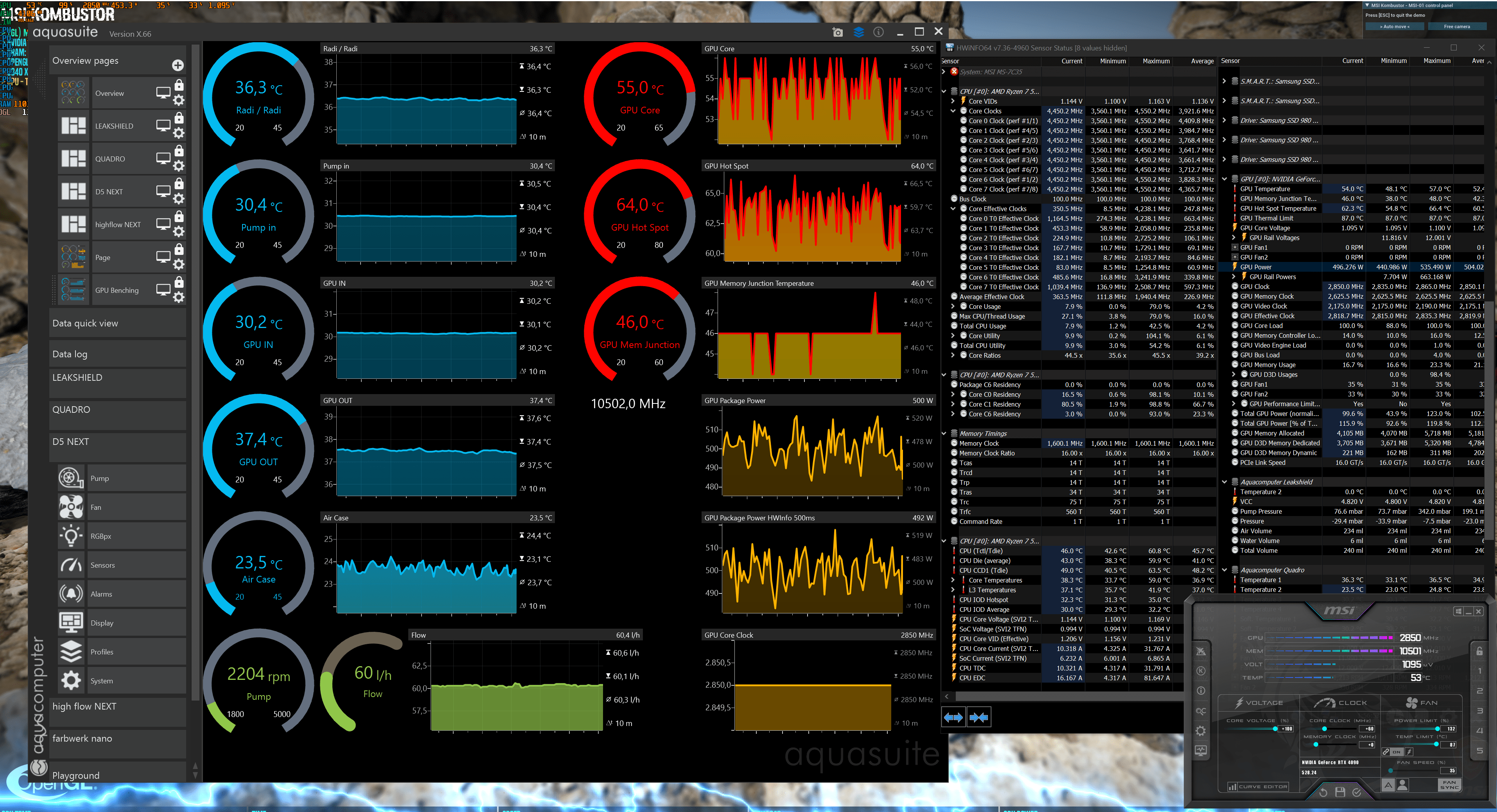1497x812 pixels.
Task: Open Afterburner hardware monitor icon
Action: (x=1201, y=751)
